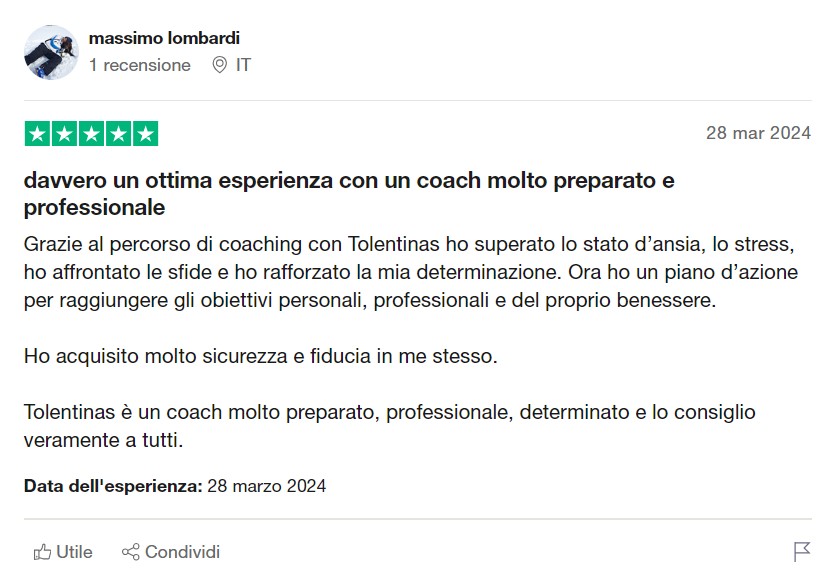The image size is (835, 581).
Task: Click the "Data dell'esperienza" date line
Action: tap(175, 486)
